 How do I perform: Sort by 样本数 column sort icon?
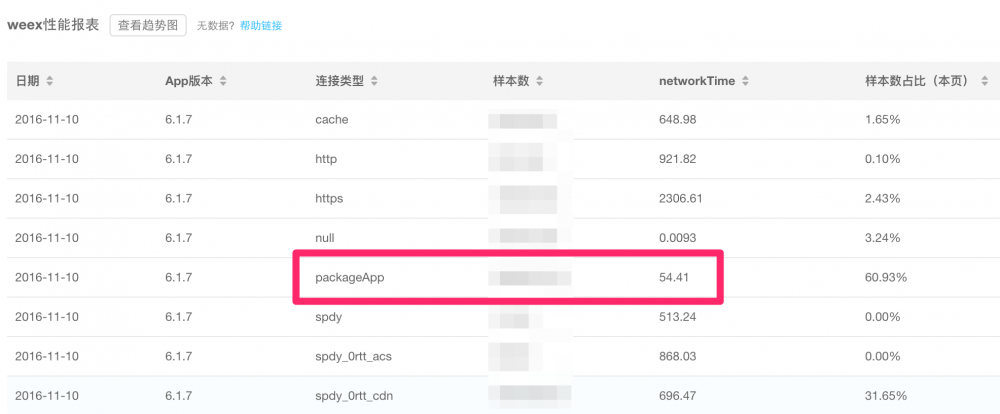pos(540,81)
